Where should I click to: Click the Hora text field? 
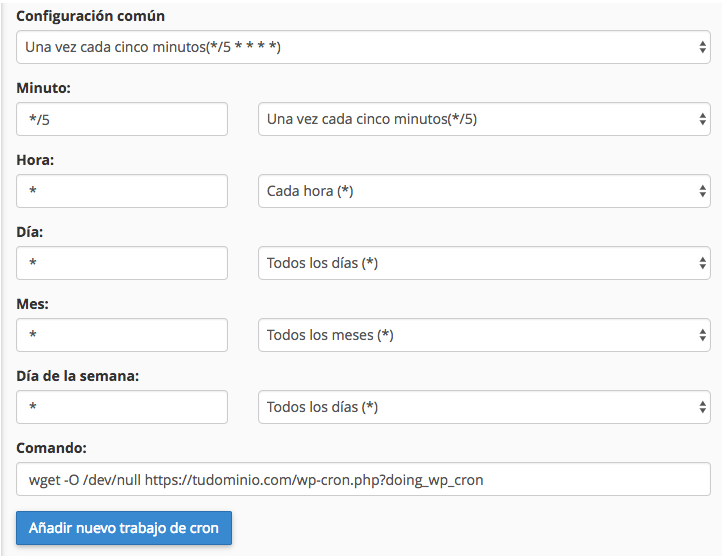[122, 191]
